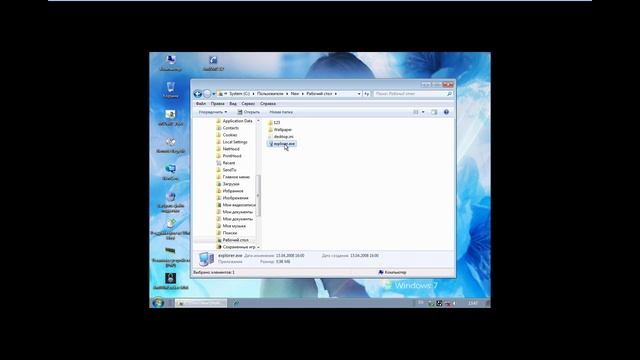Click the Explorer forward arrow button
The width and height of the screenshot is (640, 360).
(207, 94)
